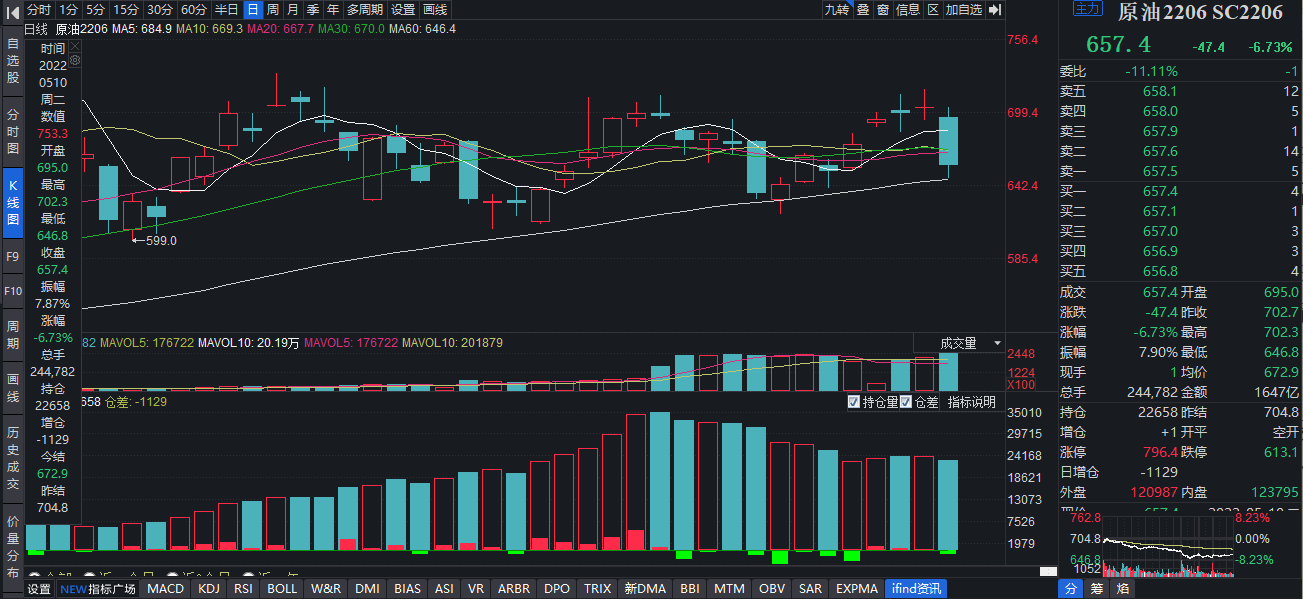Switch to the 60分 timeframe tab

194,9
